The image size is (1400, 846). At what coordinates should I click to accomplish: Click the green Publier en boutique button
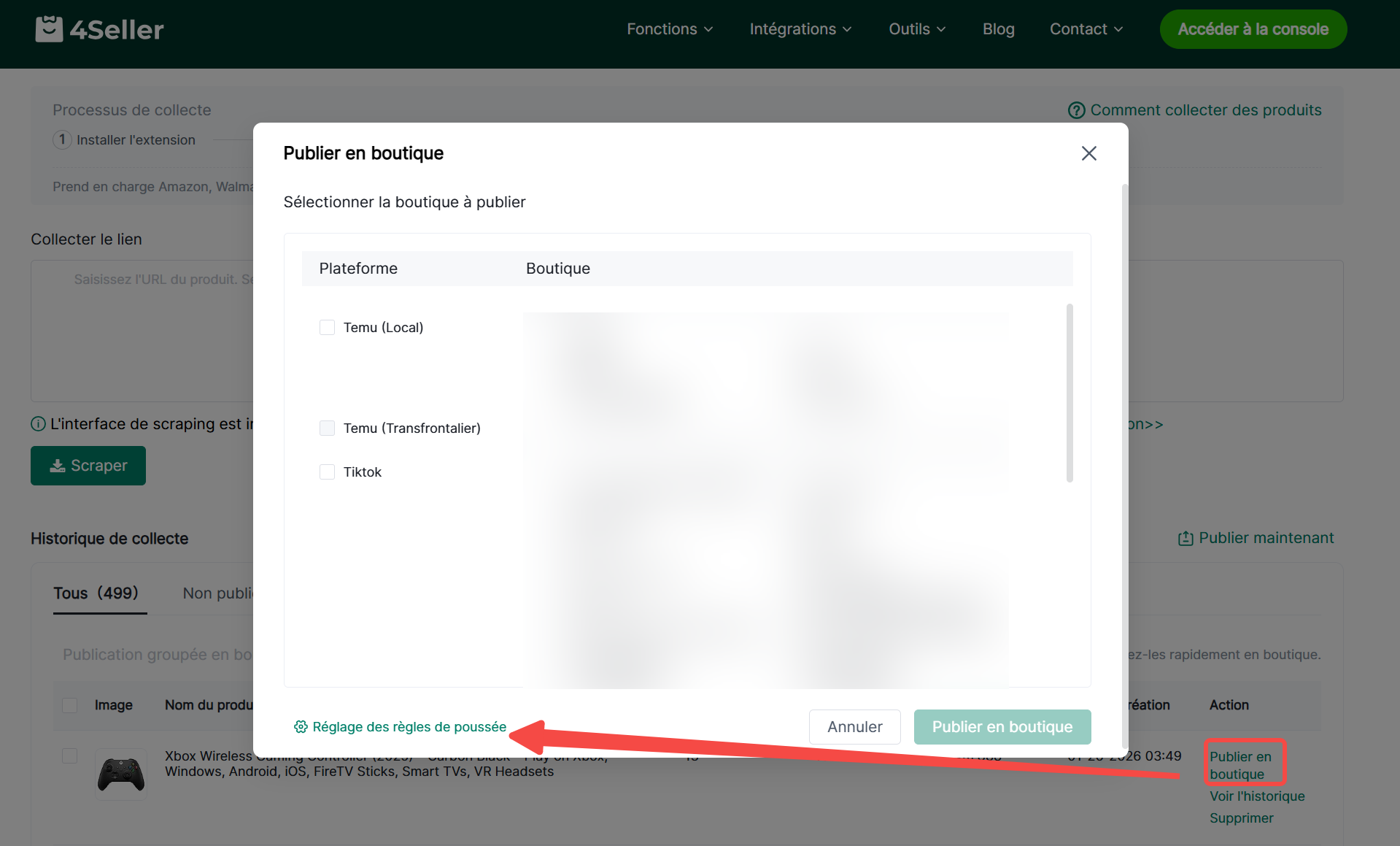[1002, 727]
